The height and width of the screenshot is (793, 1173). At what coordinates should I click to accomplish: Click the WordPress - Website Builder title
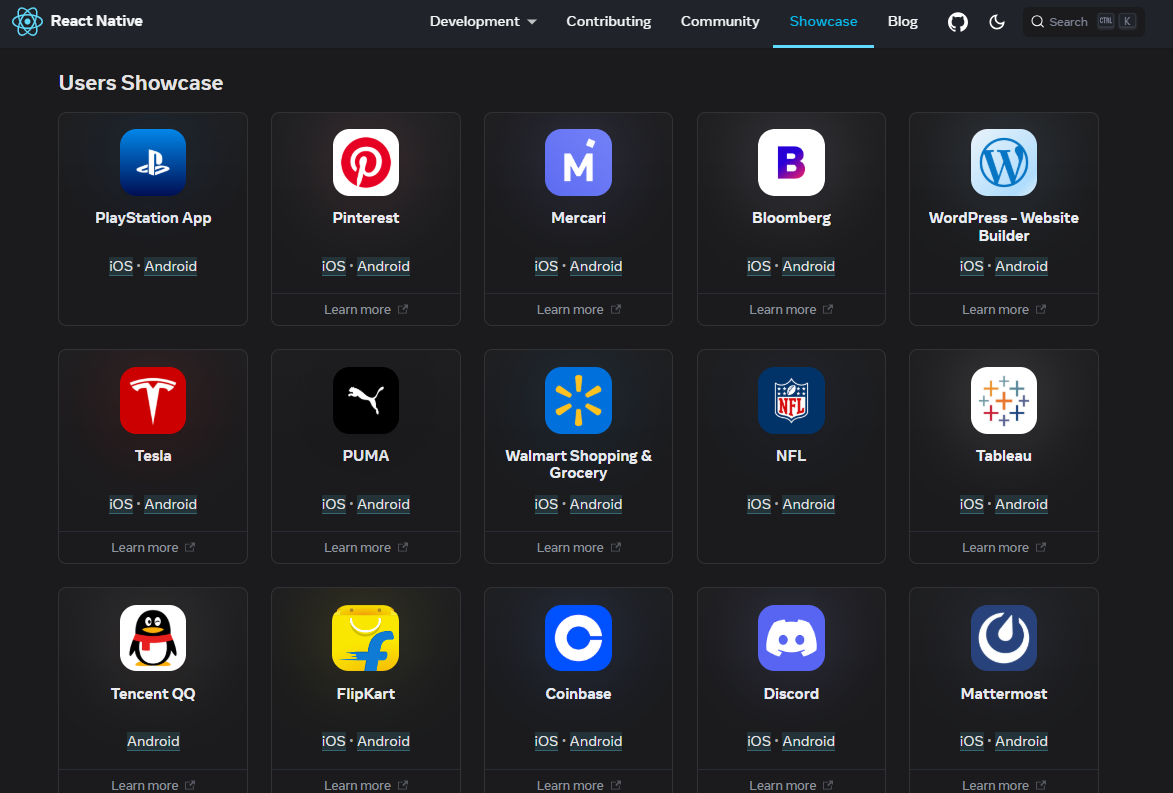click(1004, 227)
